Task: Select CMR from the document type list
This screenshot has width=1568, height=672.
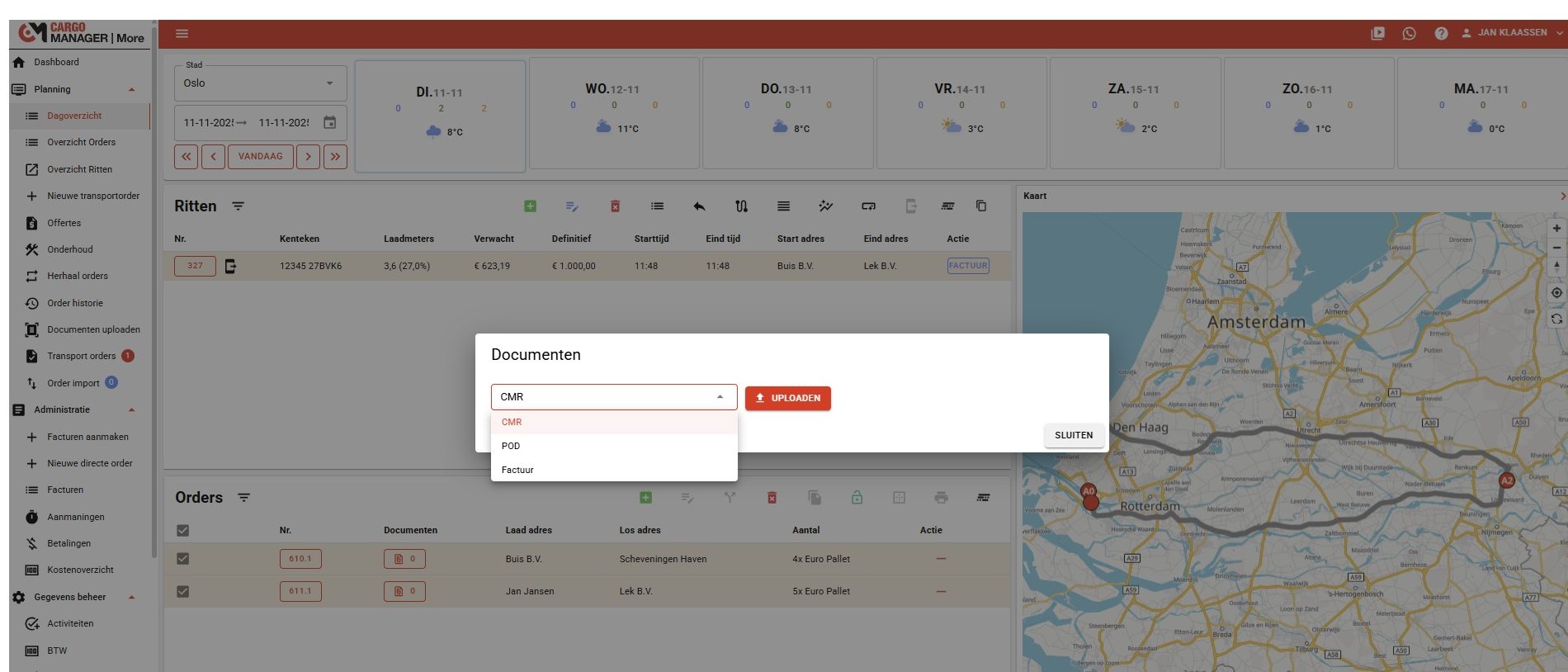Action: click(614, 422)
